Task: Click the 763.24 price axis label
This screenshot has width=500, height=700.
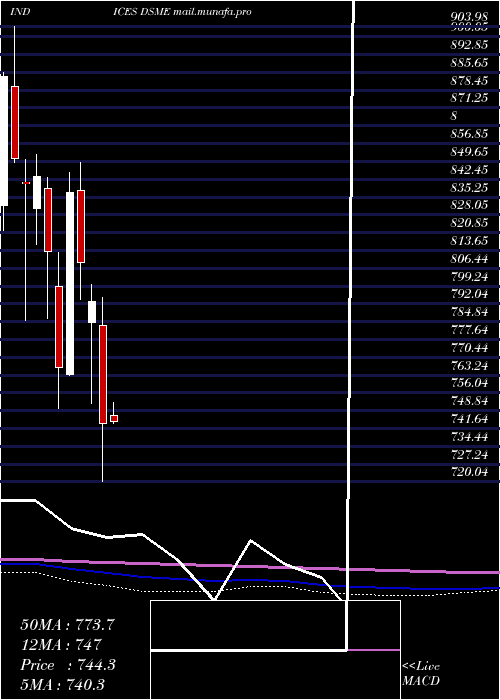Action: click(x=468, y=365)
